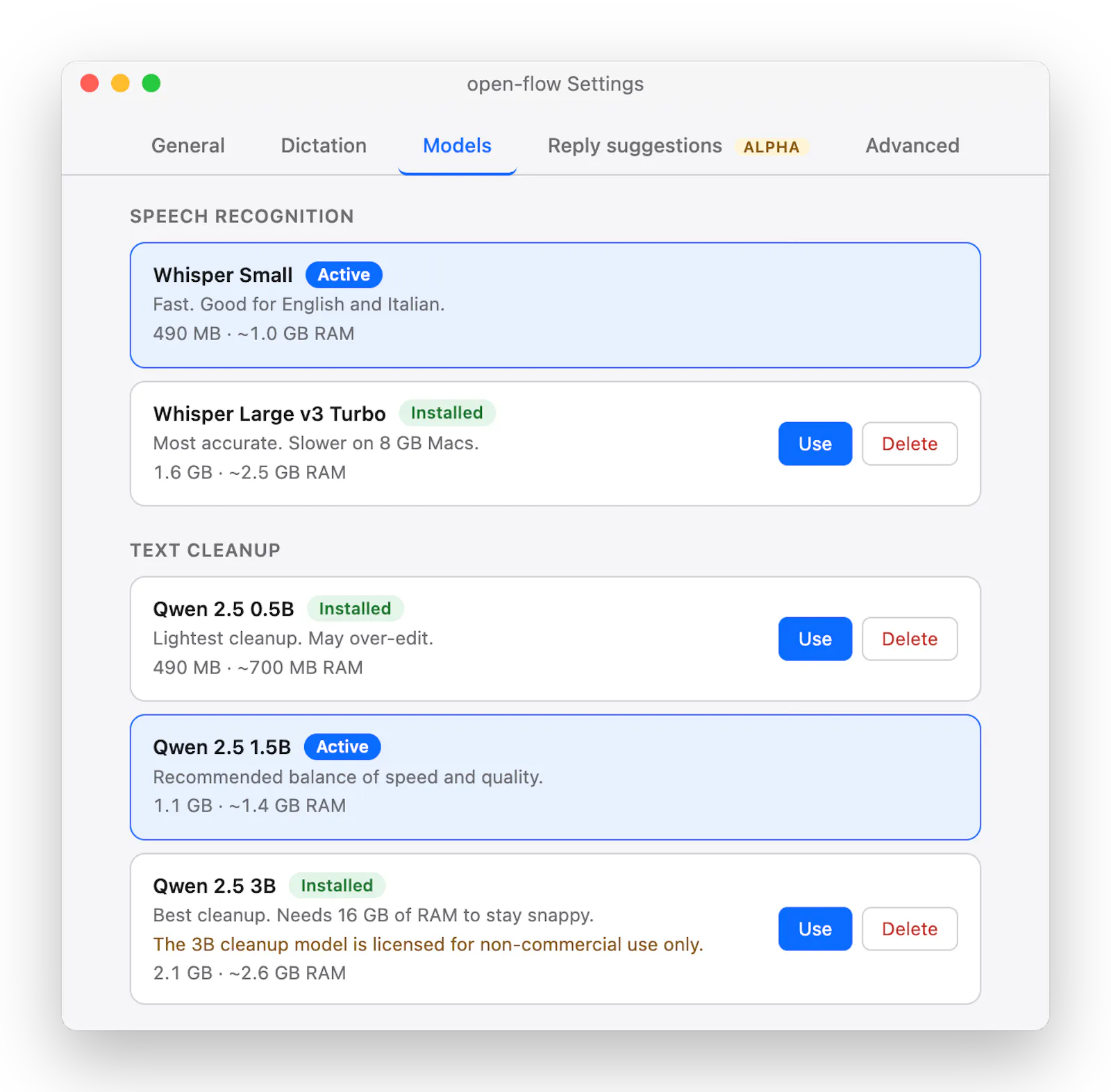This screenshot has width=1111, height=1092.
Task: Delete the Qwen 2.5 3B model
Action: 910,929
